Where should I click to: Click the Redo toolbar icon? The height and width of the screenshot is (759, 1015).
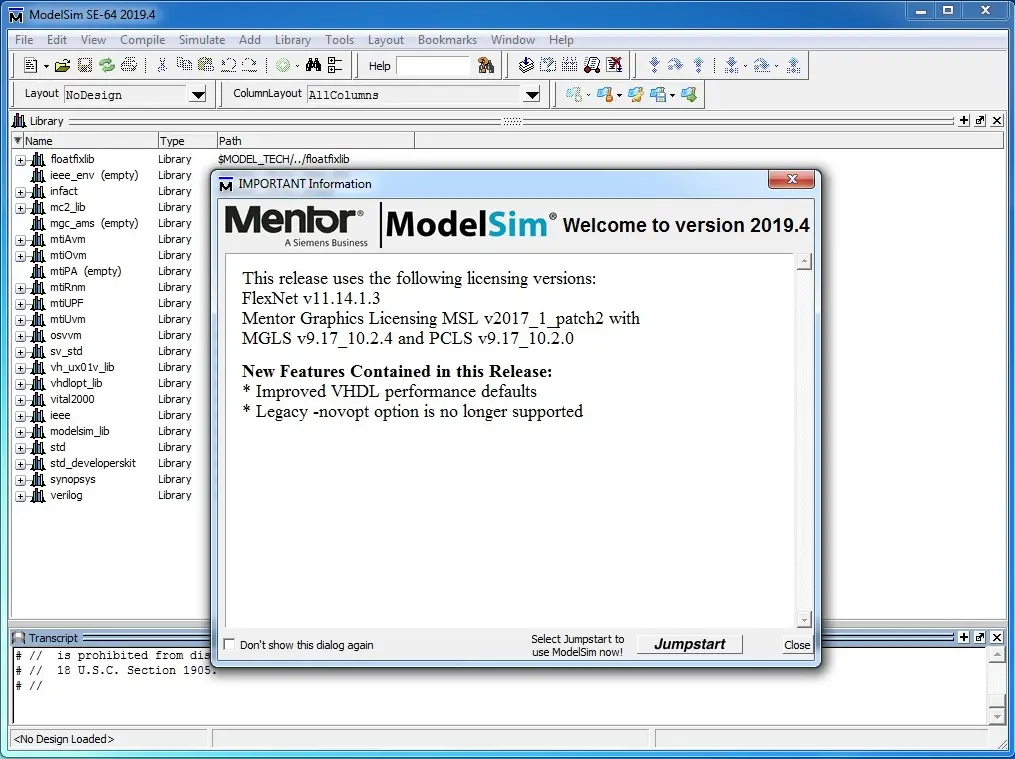tap(250, 65)
